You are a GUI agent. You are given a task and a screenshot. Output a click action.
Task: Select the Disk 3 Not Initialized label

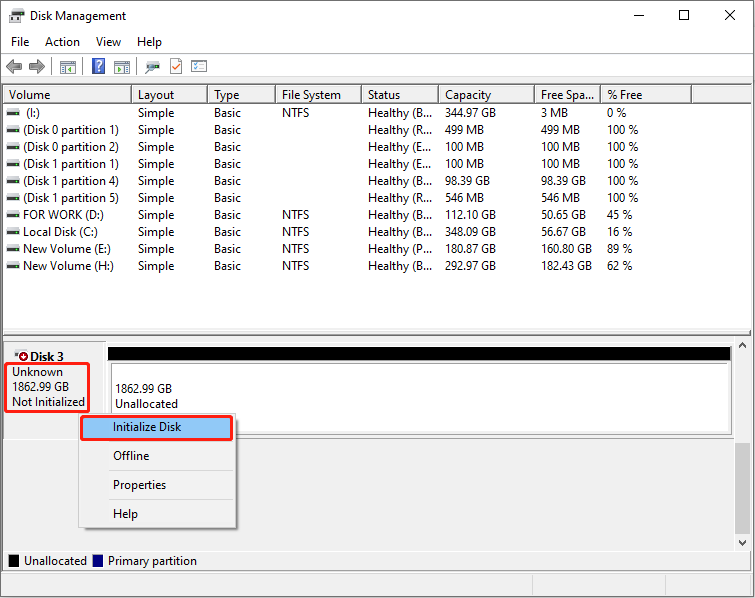tap(48, 402)
